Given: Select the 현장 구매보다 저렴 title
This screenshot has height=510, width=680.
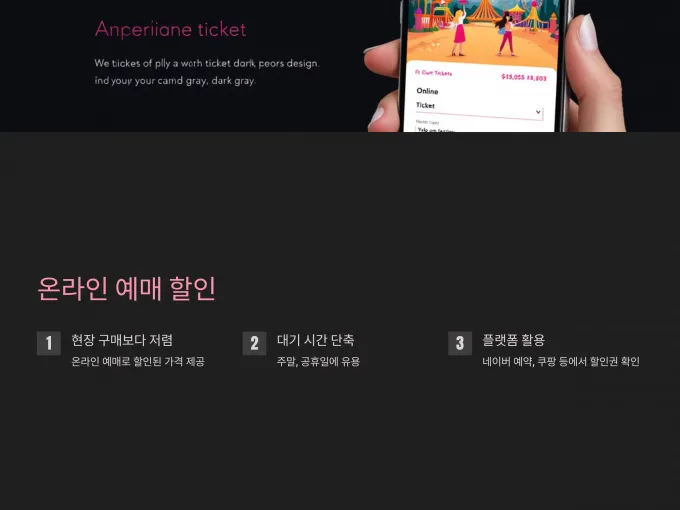Looking at the screenshot, I should coord(122,340).
